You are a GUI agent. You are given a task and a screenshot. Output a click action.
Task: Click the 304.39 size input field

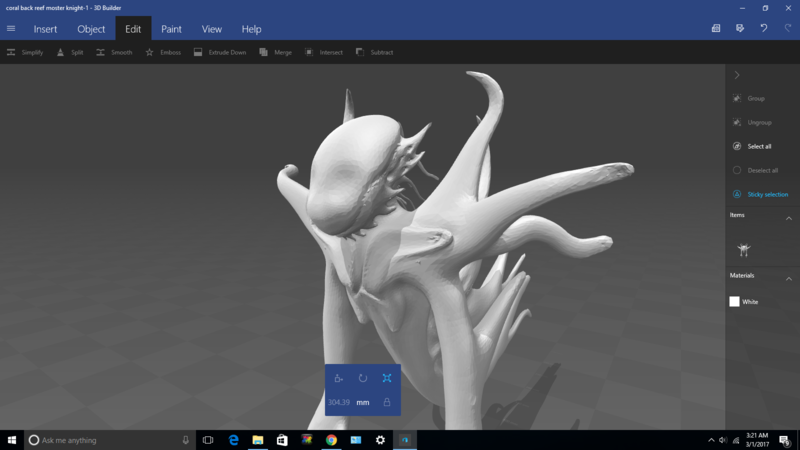click(339, 402)
